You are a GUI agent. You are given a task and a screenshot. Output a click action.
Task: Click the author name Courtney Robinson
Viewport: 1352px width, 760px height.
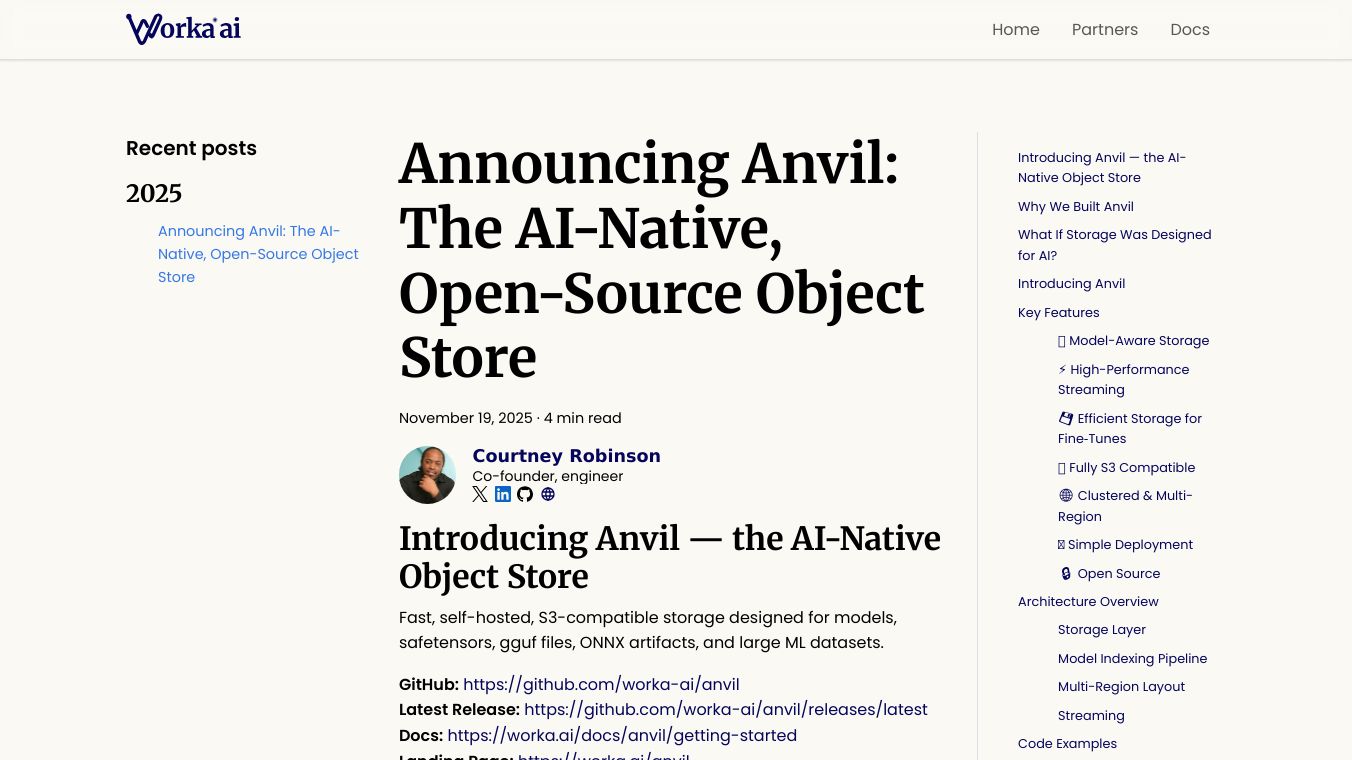(566, 456)
